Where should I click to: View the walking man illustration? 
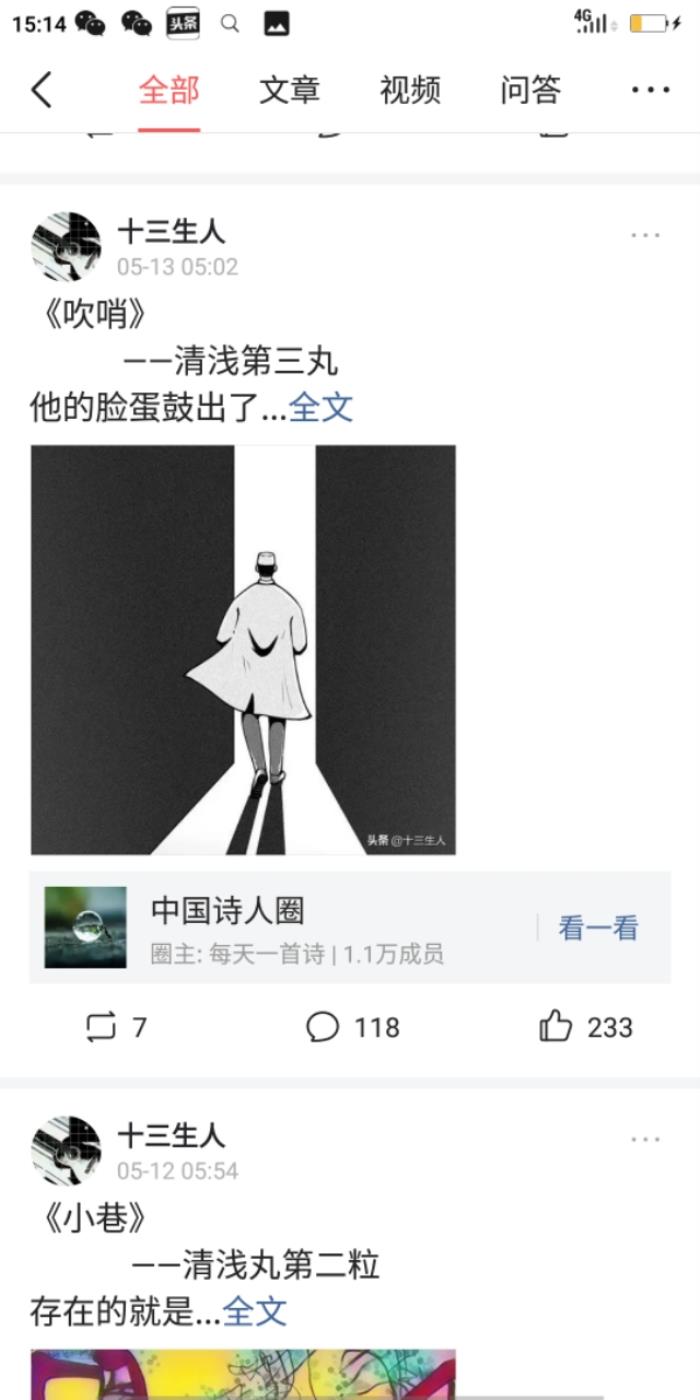pos(243,650)
